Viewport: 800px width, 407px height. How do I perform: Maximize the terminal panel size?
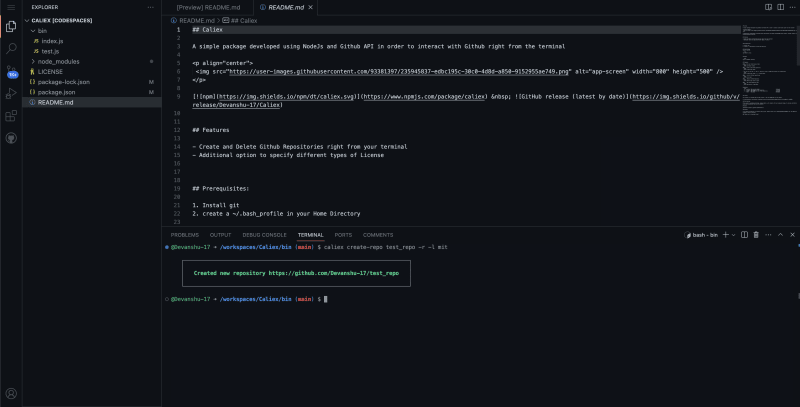[780, 235]
